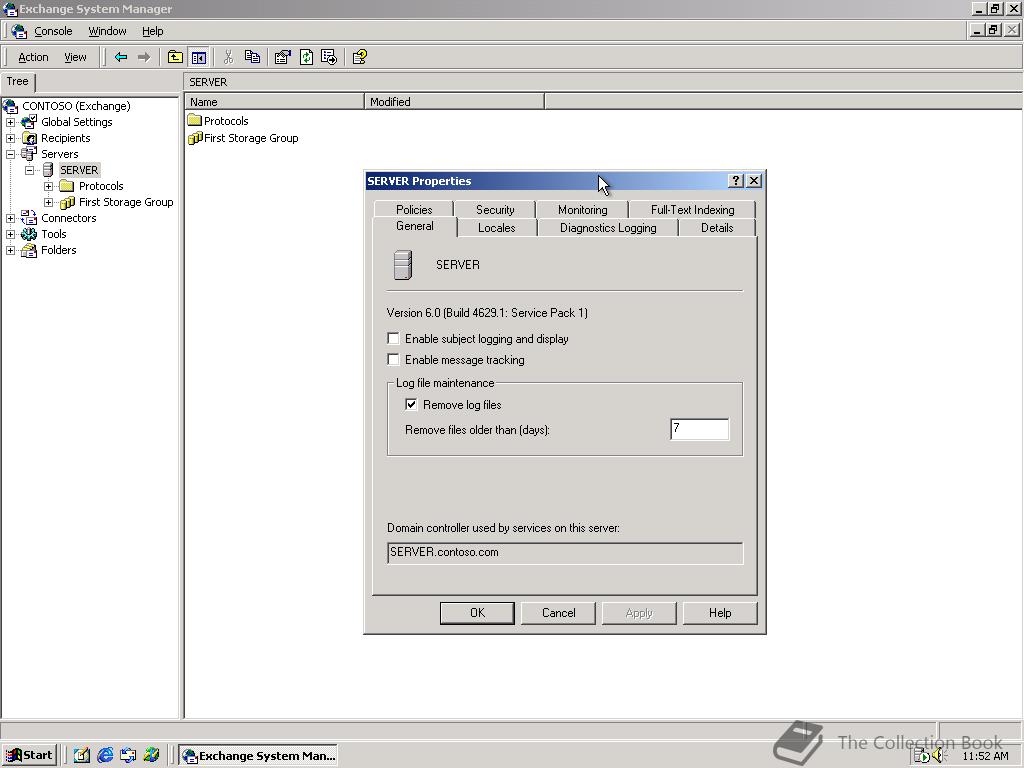This screenshot has width=1024, height=768.
Task: Click the Cut scissors icon
Action: (x=228, y=57)
